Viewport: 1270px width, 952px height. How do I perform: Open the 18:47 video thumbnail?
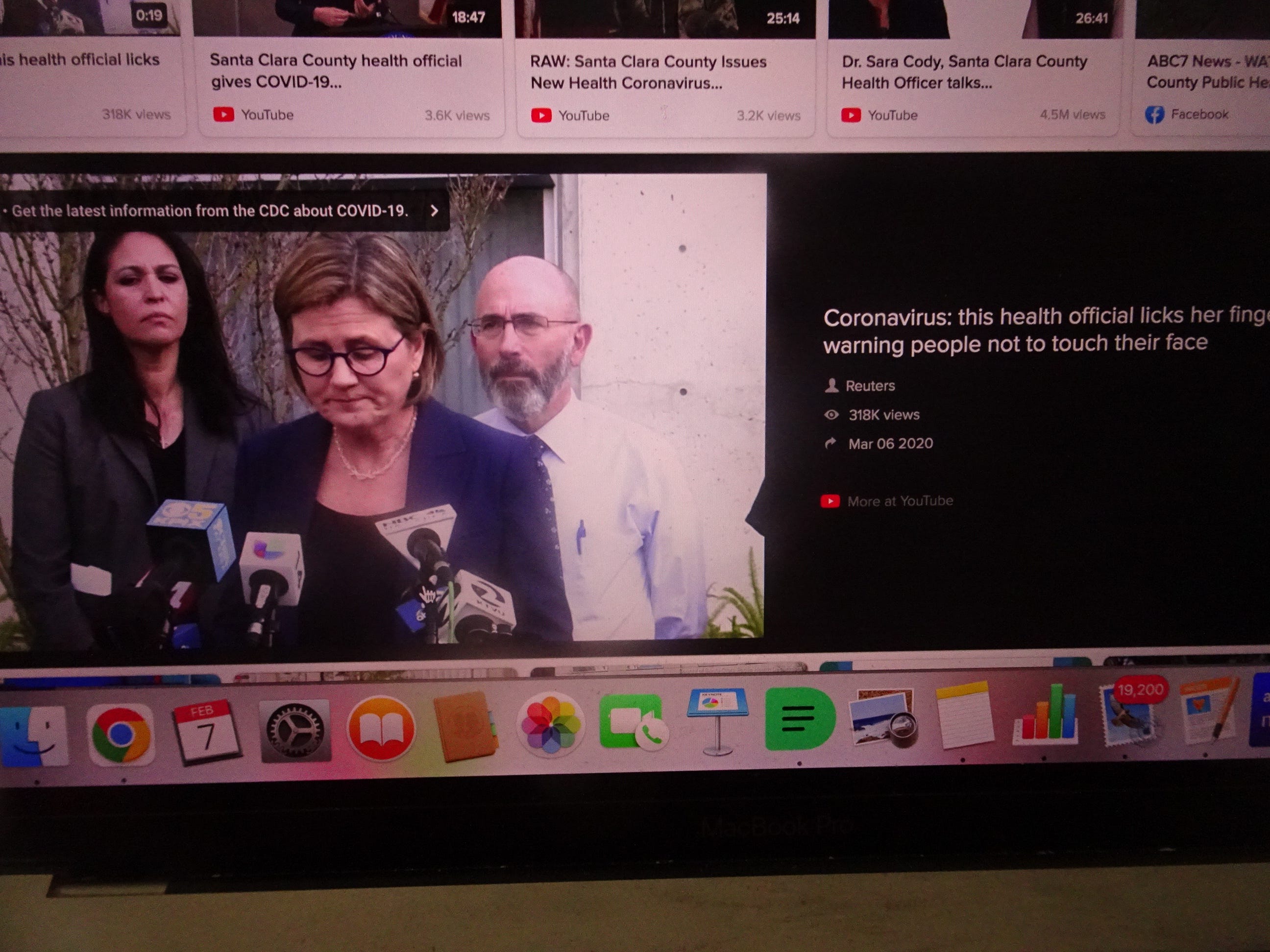click(x=348, y=18)
